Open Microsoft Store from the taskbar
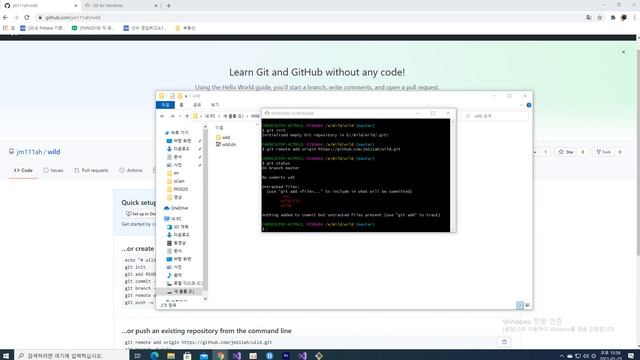The width and height of the screenshot is (640, 360). (x=187, y=356)
